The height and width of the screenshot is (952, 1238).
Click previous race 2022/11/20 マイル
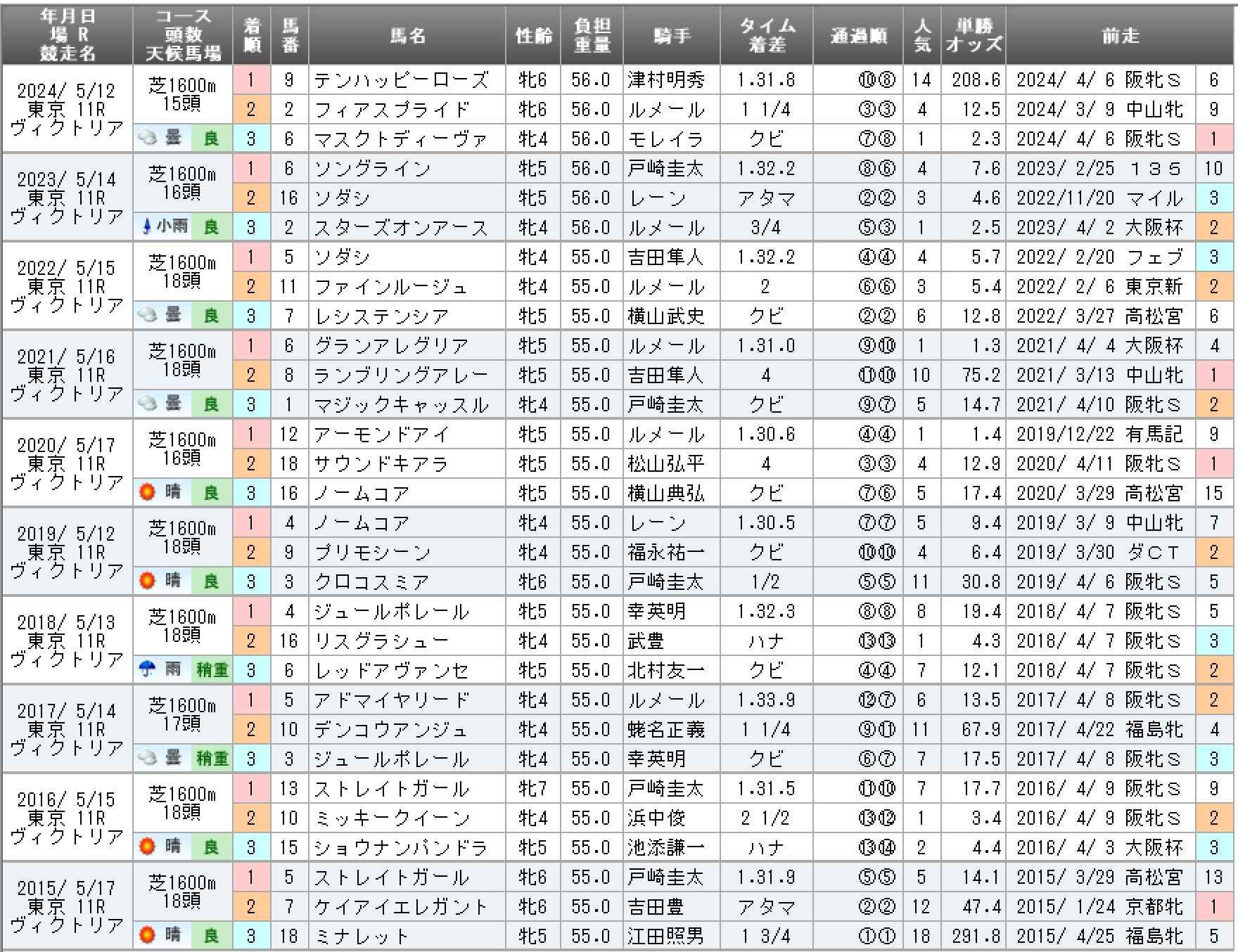pyautogui.click(x=1099, y=198)
